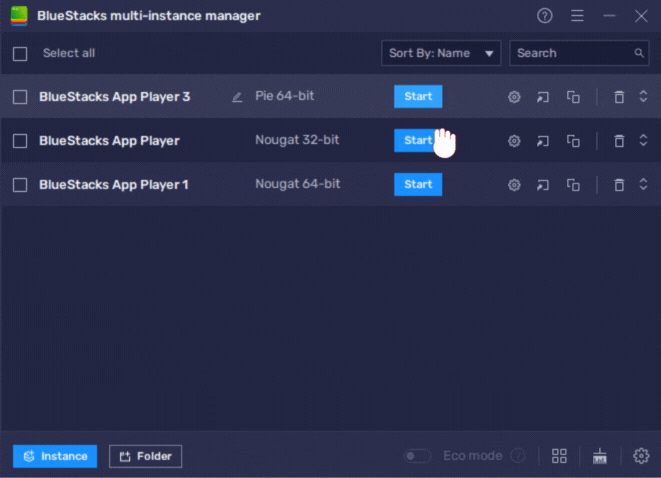Image resolution: width=661 pixels, height=478 pixels.
Task: Open the hamburger menu in title bar
Action: 577,16
